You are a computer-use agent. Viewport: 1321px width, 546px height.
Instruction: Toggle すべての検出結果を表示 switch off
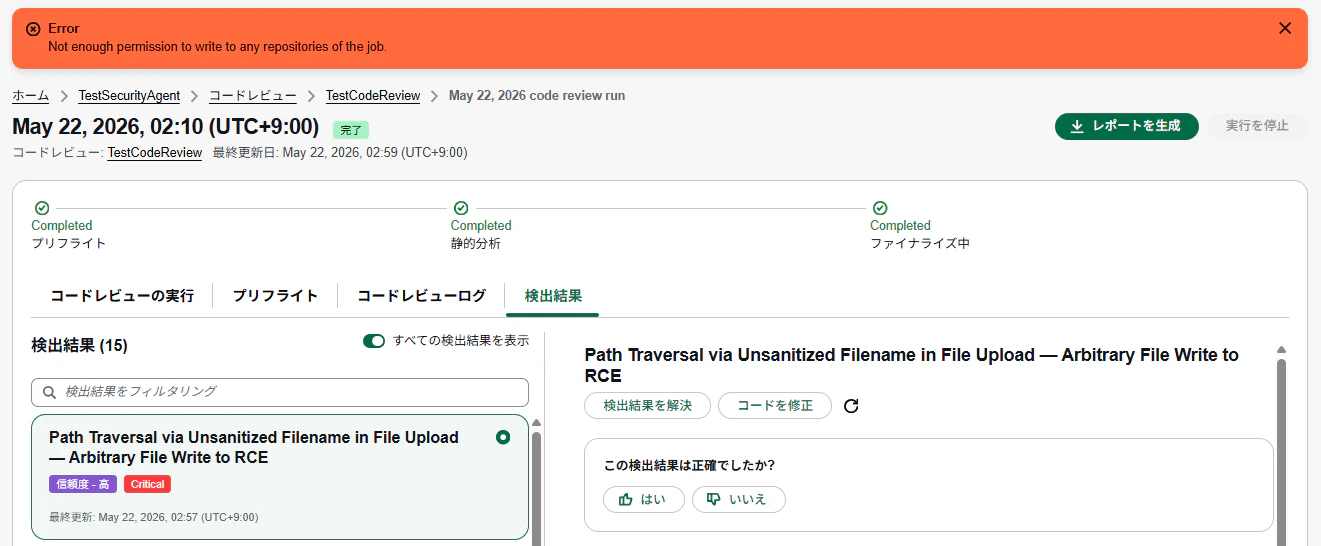tap(374, 341)
